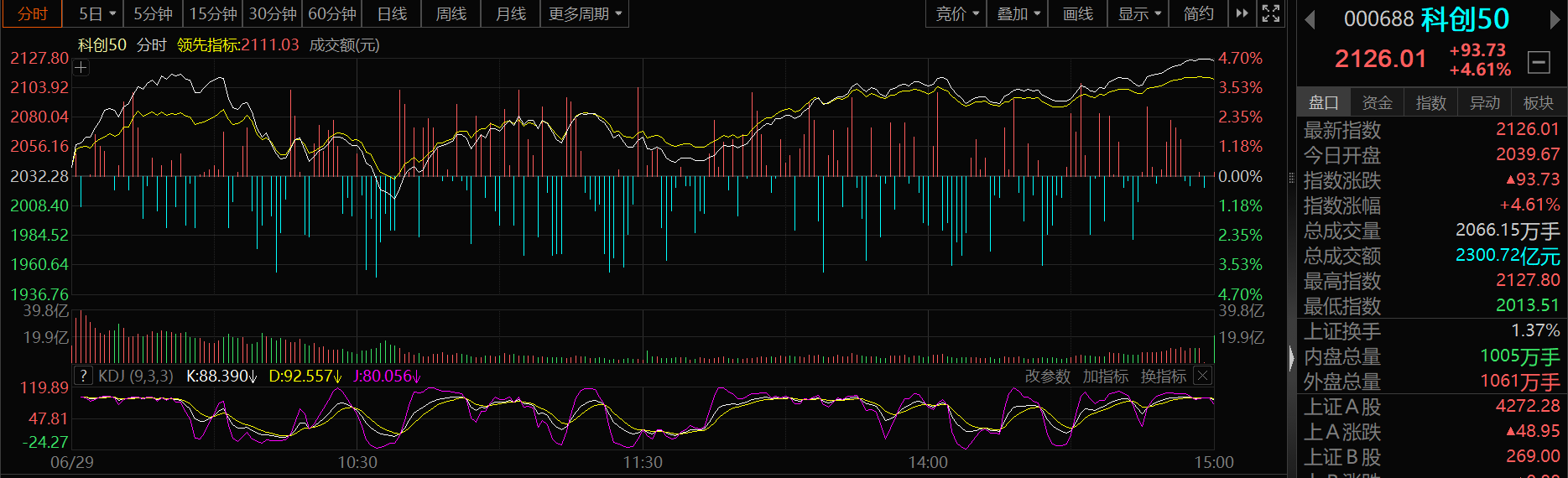Viewport: 1568px width, 478px height.
Task: Switch to the 月线 monthly chart
Action: click(x=511, y=13)
